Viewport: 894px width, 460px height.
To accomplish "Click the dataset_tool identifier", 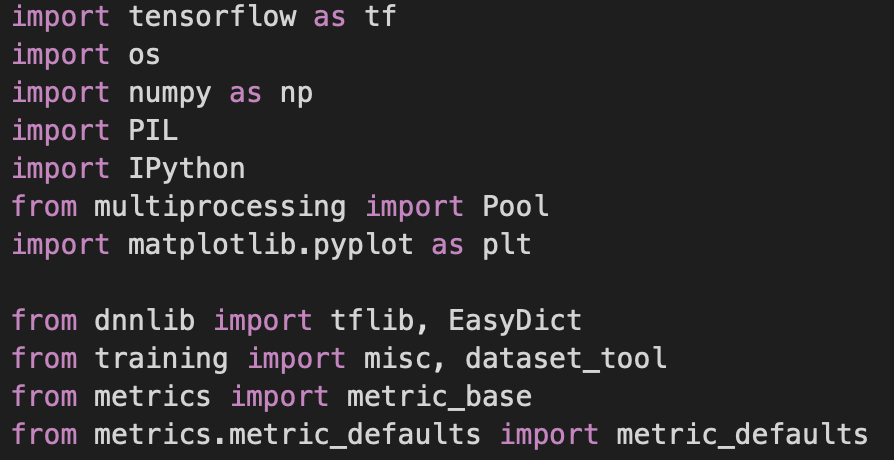I will point(566,359).
